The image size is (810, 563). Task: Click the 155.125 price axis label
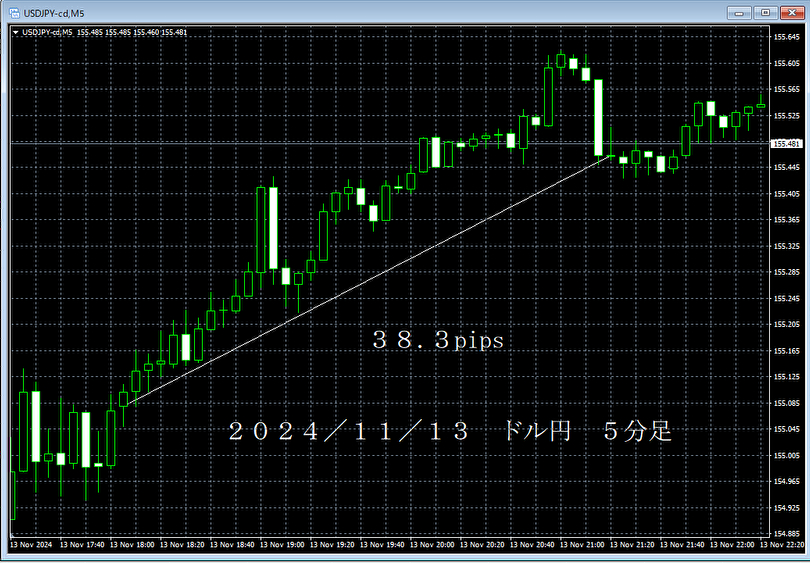click(x=786, y=377)
